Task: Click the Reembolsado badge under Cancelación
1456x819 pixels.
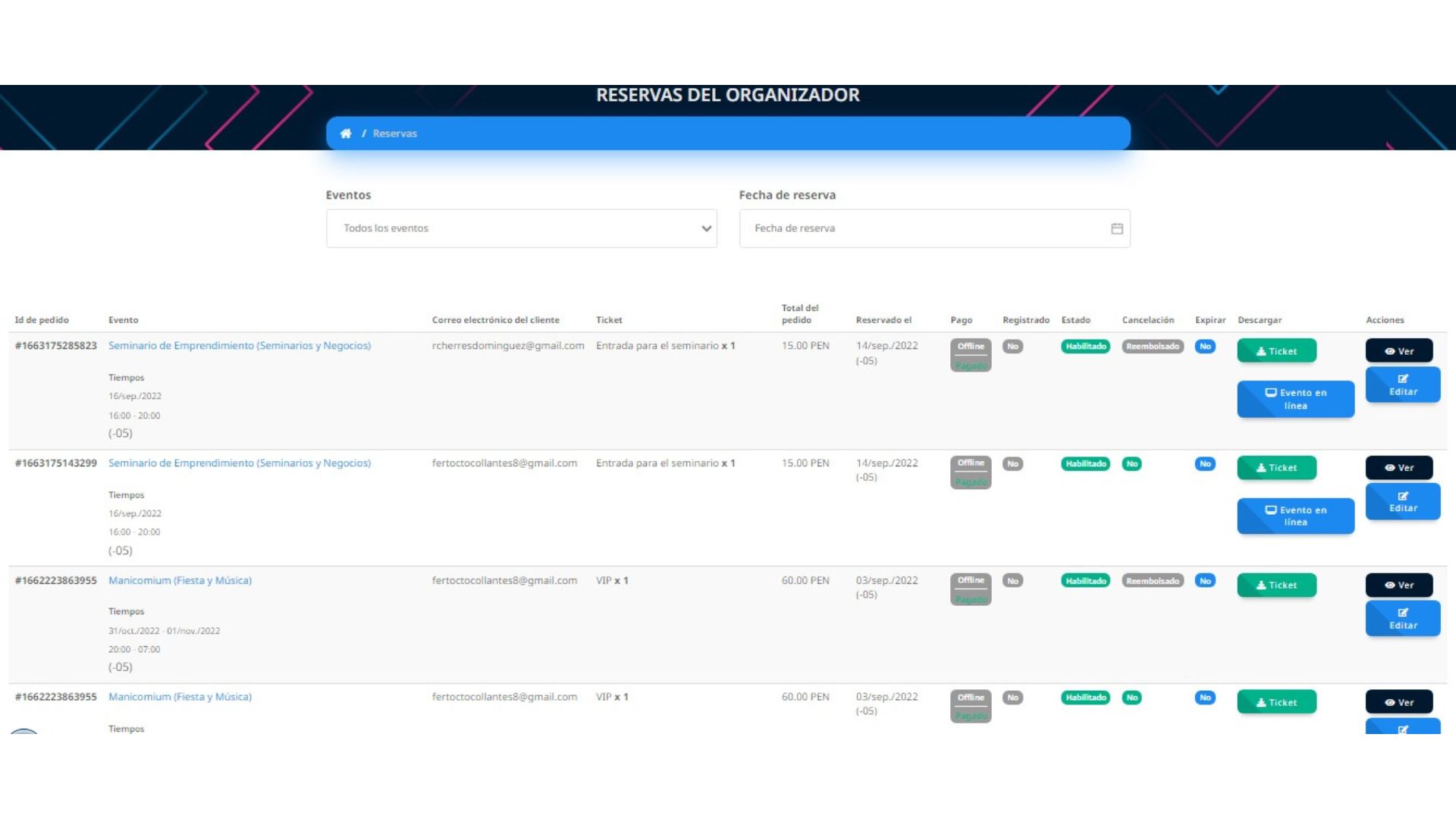Action: coord(1152,346)
